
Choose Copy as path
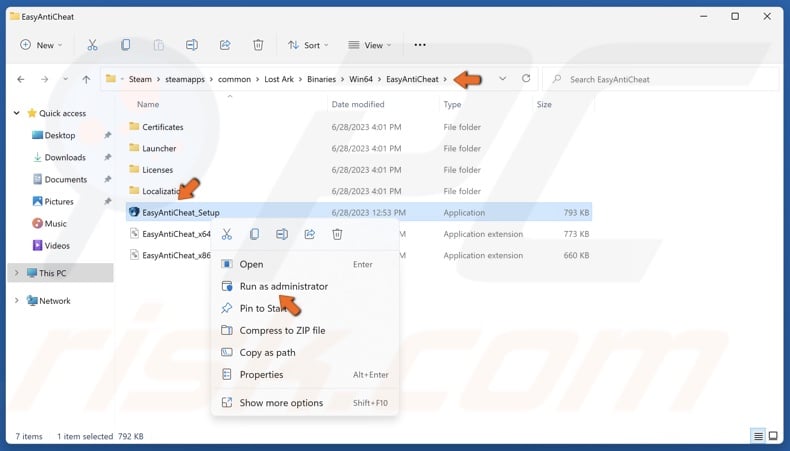pyautogui.click(x=305, y=353)
